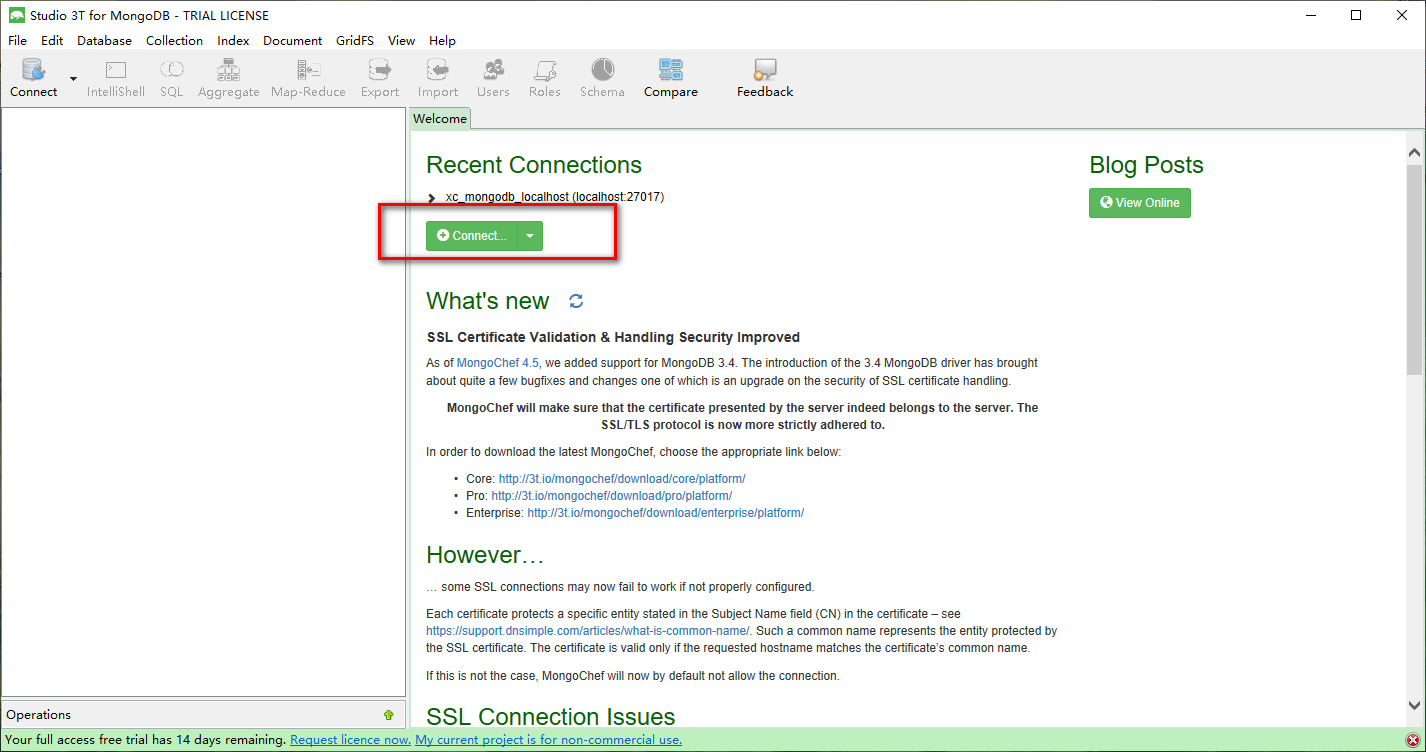The image size is (1426, 752).
Task: Open the Database menu
Action: [104, 41]
